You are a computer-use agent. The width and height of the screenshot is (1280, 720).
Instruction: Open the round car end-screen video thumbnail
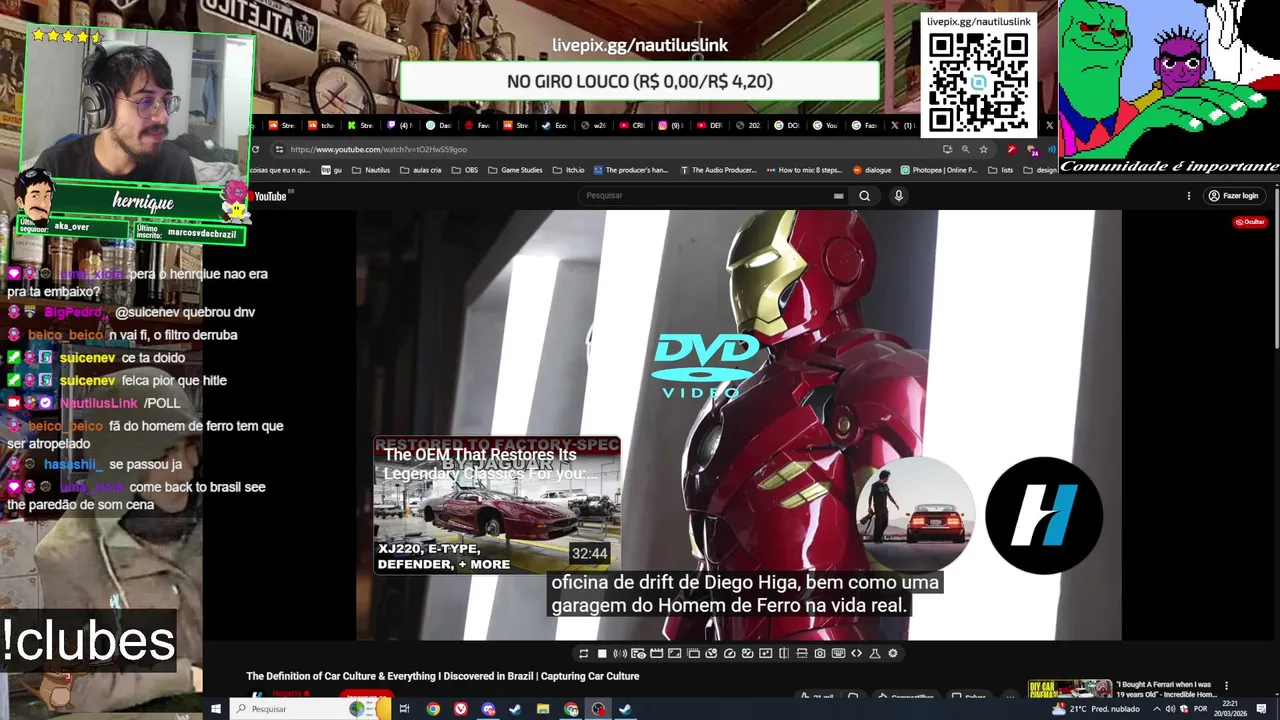pyautogui.click(x=915, y=516)
